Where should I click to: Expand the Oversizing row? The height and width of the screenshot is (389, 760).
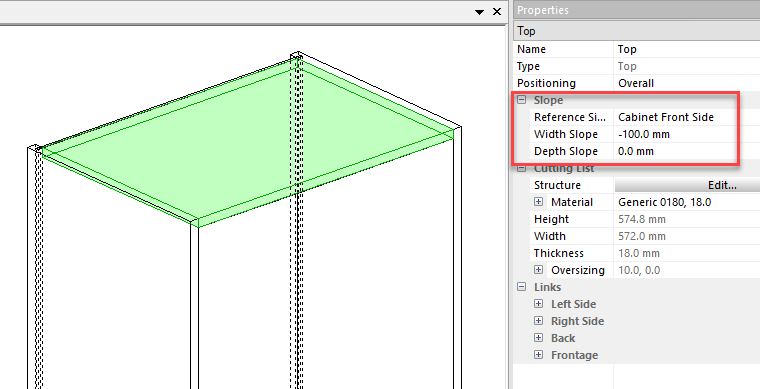click(x=538, y=270)
